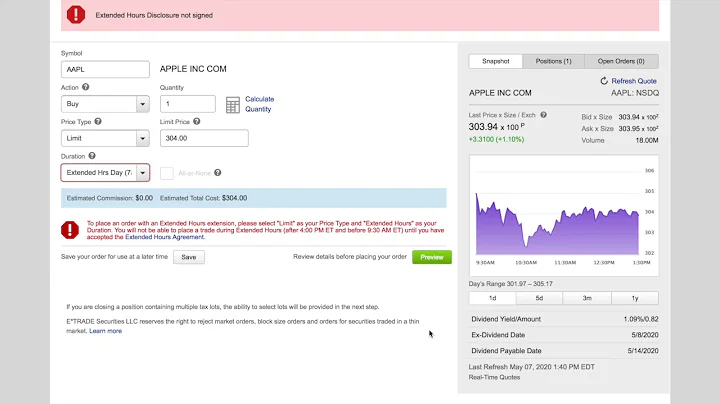Click Last Price x Size help icon
The image size is (720, 404).
(543, 115)
